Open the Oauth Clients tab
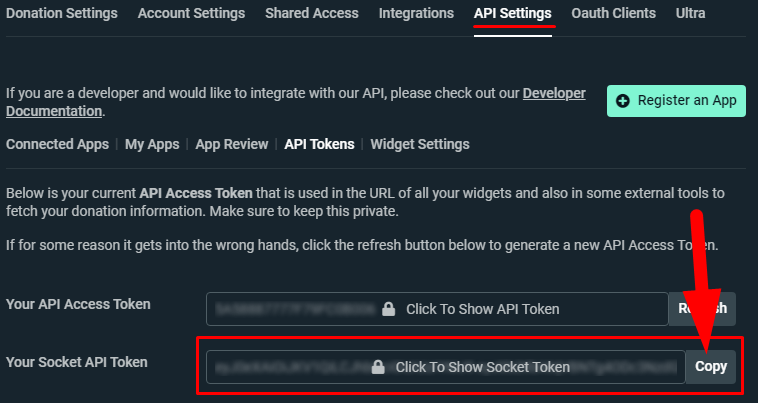 613,13
